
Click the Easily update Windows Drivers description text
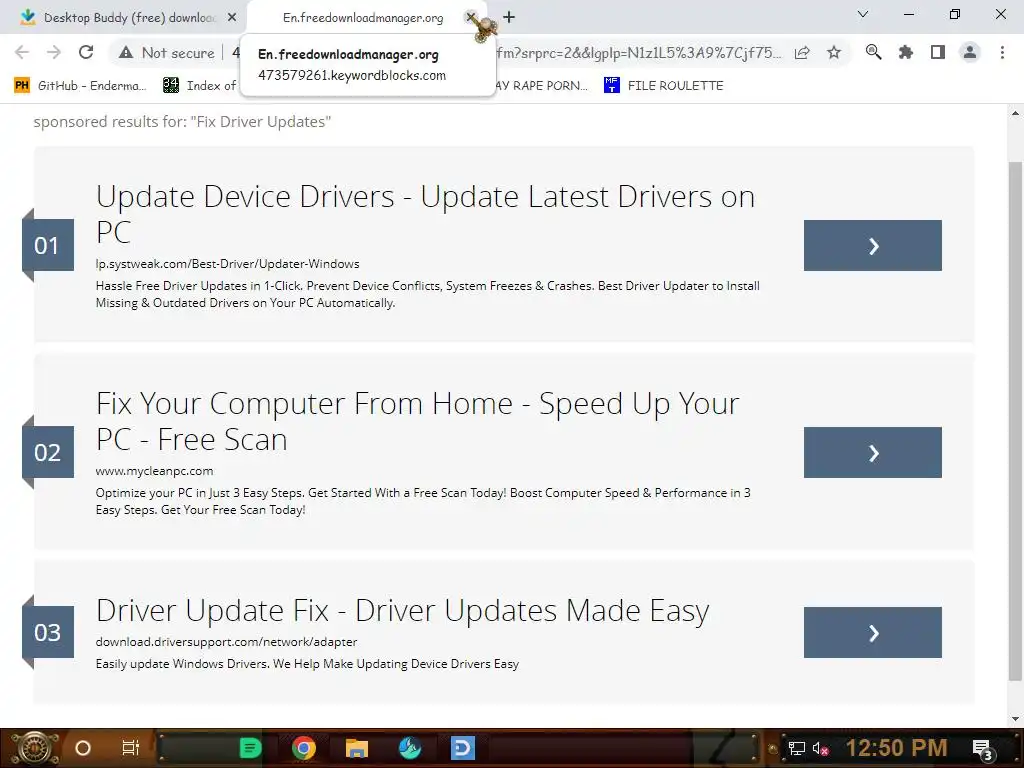coord(307,664)
